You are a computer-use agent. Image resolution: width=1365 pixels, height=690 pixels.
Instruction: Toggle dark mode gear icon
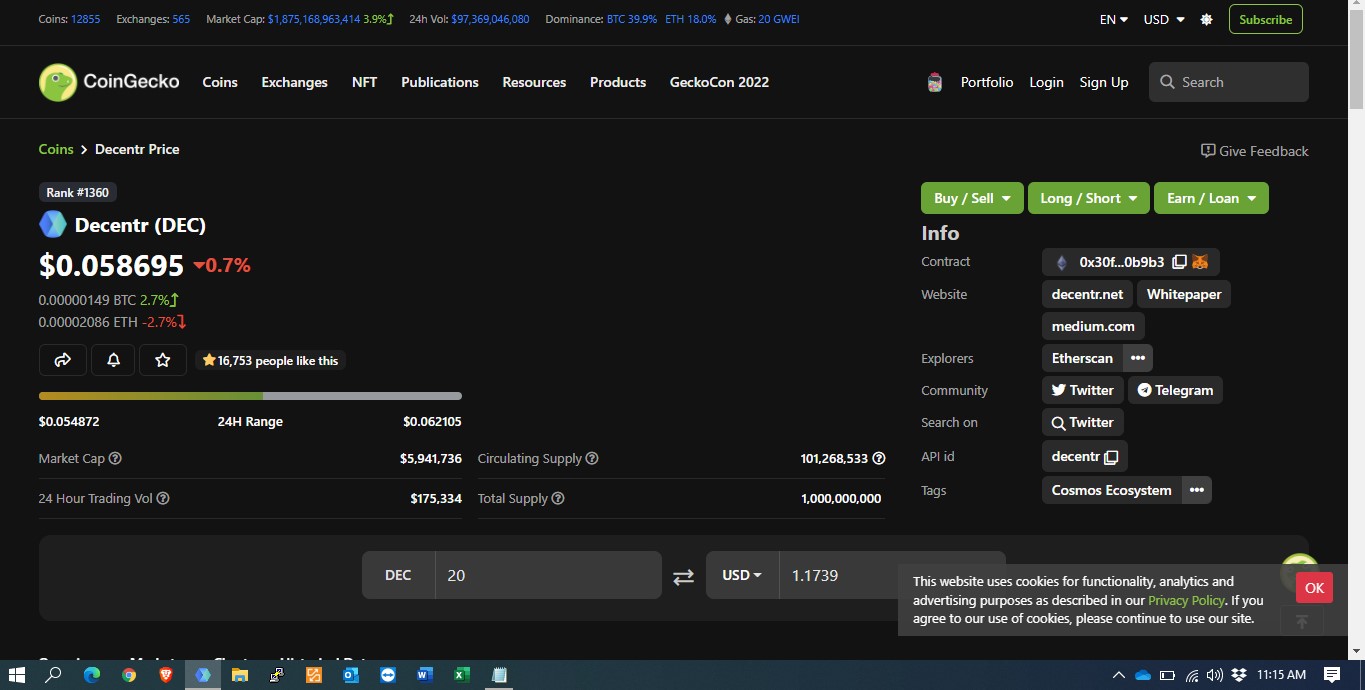pyautogui.click(x=1206, y=19)
